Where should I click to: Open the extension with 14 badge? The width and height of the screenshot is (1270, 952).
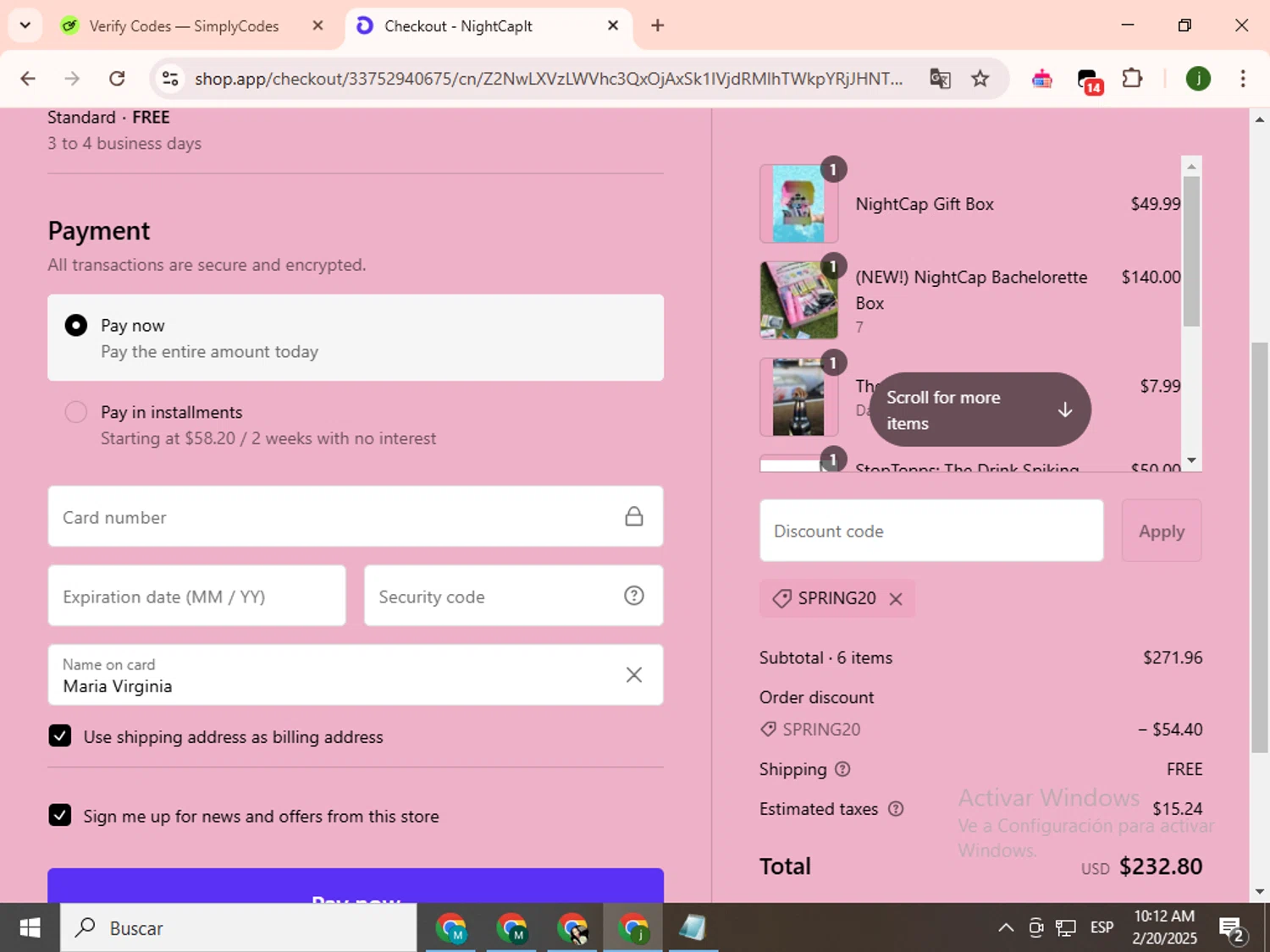pyautogui.click(x=1089, y=80)
